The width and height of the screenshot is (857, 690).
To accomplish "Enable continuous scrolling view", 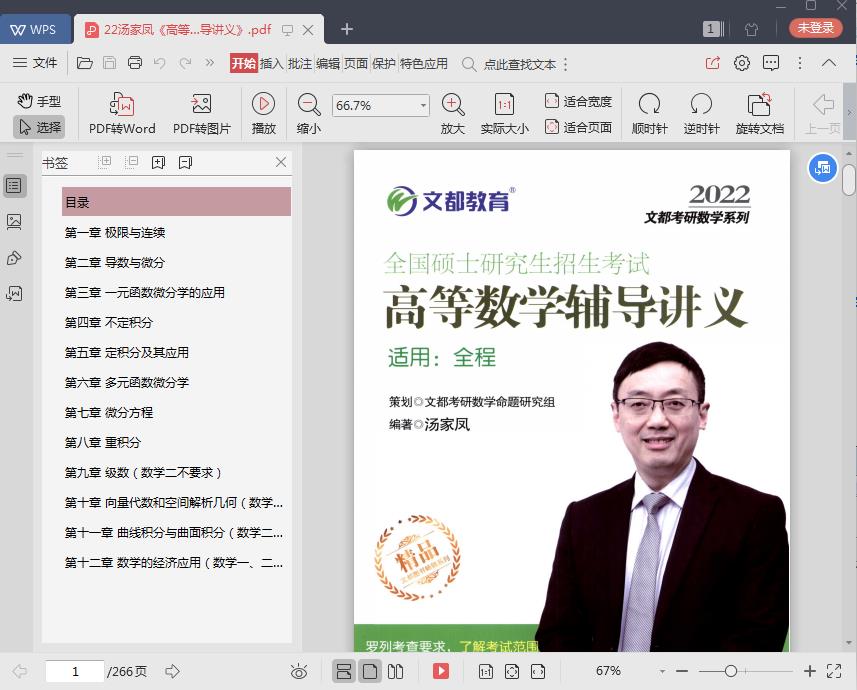I will [344, 671].
